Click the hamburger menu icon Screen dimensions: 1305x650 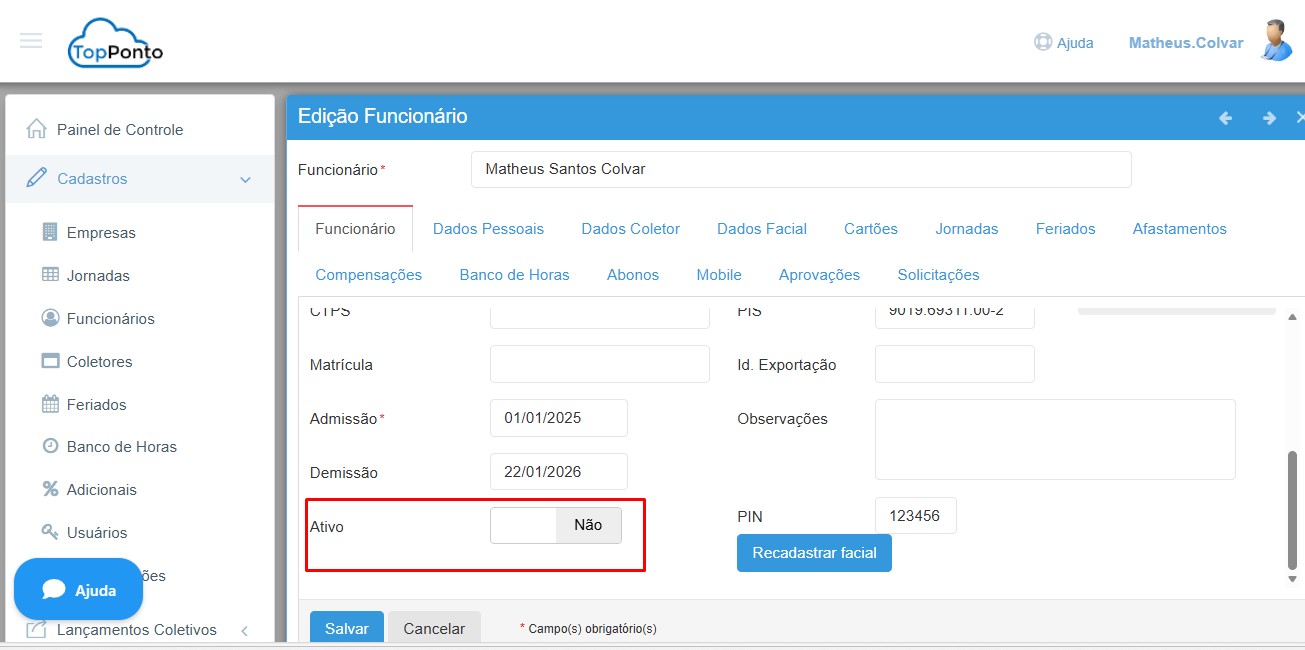click(31, 41)
